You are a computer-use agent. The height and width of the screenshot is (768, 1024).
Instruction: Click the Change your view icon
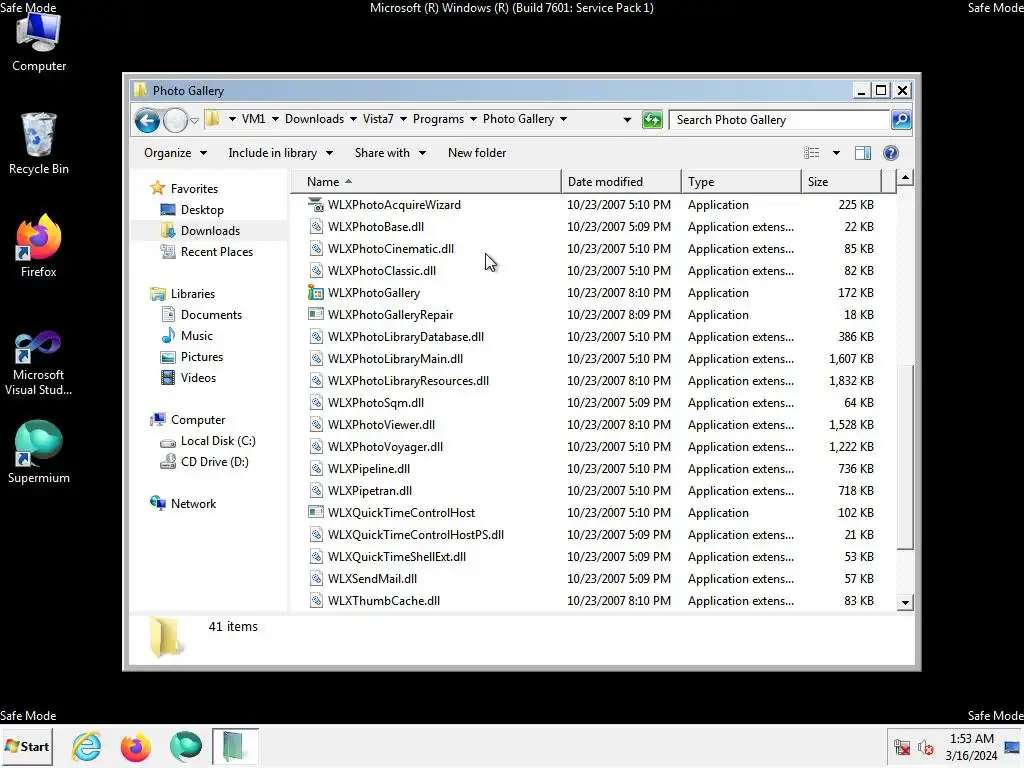[x=812, y=153]
